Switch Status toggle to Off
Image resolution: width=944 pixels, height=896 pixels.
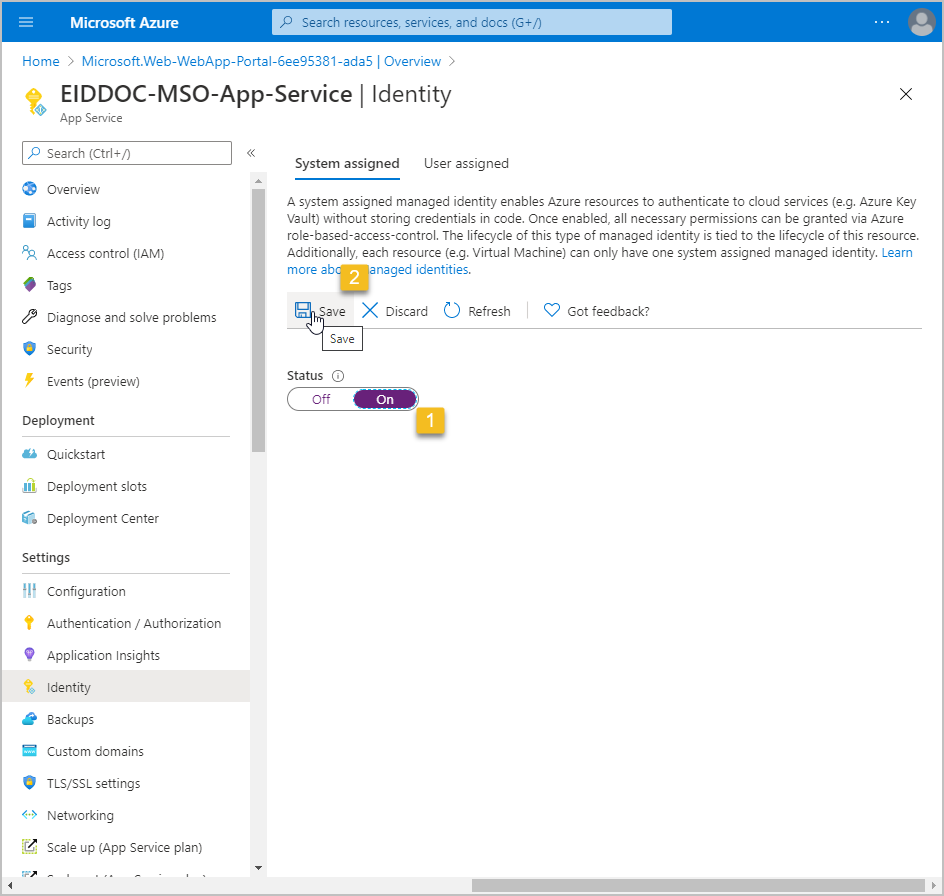(x=321, y=399)
